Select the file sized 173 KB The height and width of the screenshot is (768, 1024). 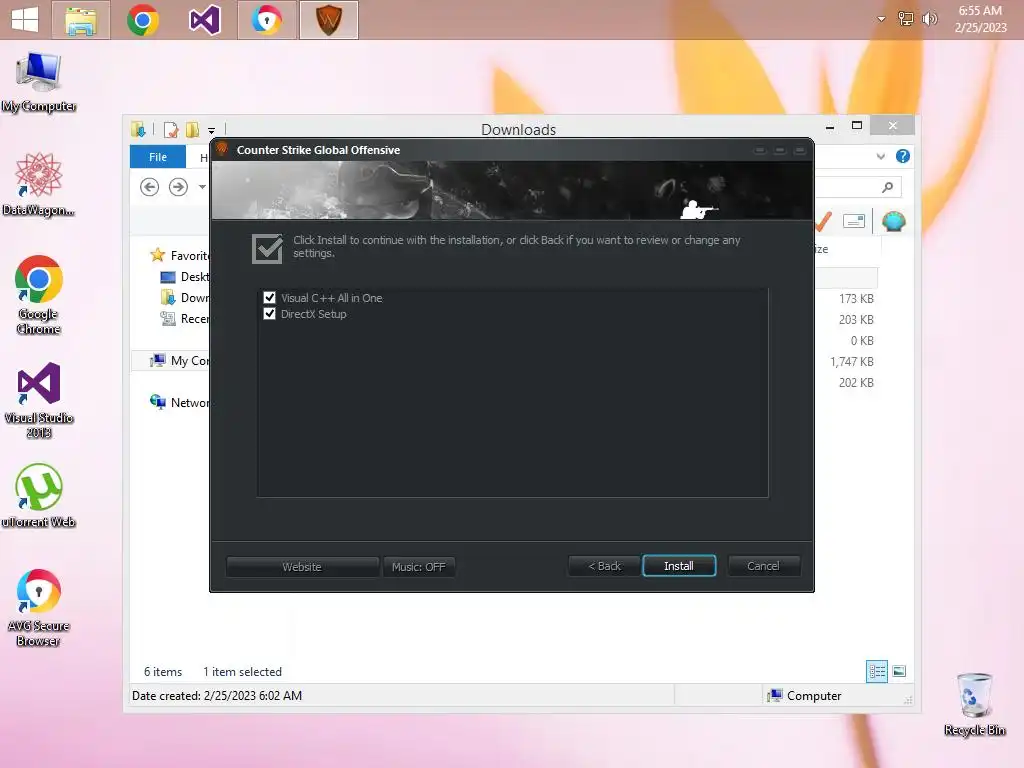pos(856,299)
